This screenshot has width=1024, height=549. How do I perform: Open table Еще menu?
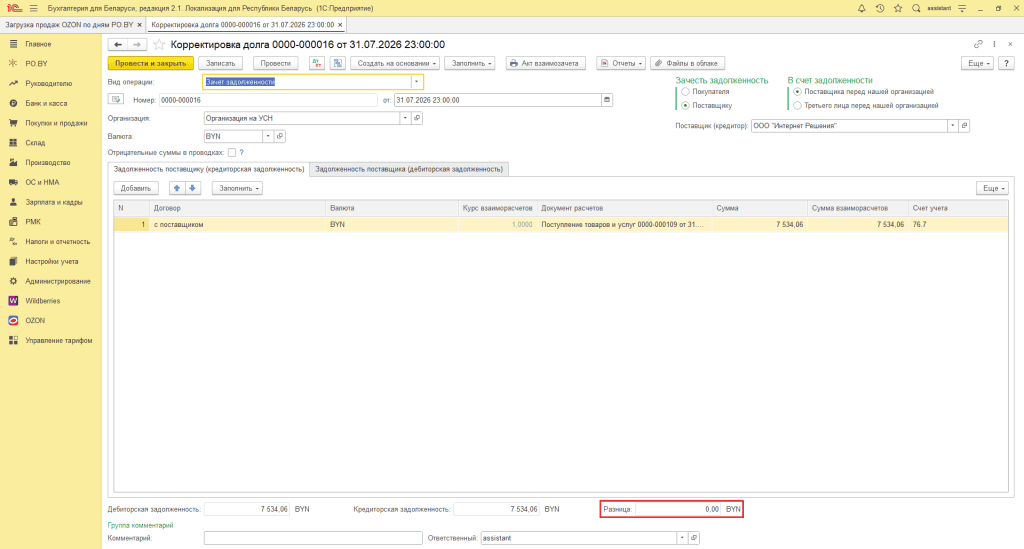[x=992, y=188]
